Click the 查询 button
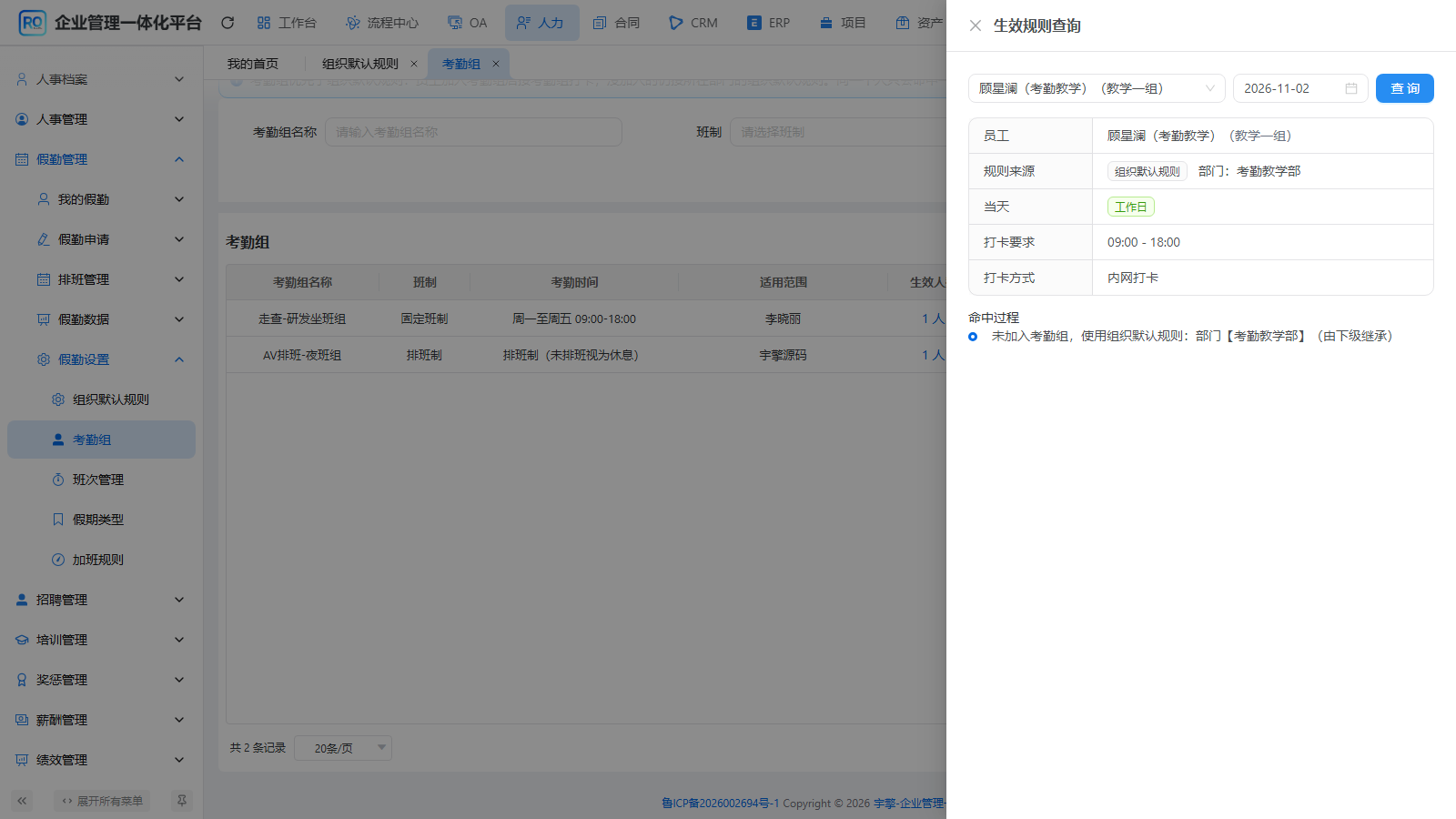Viewport: 1456px width, 819px height. coord(1404,88)
